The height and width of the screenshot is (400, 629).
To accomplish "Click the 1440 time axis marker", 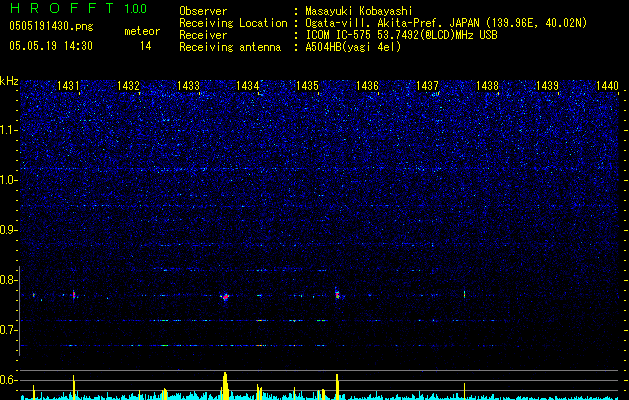I will pyautogui.click(x=607, y=85).
